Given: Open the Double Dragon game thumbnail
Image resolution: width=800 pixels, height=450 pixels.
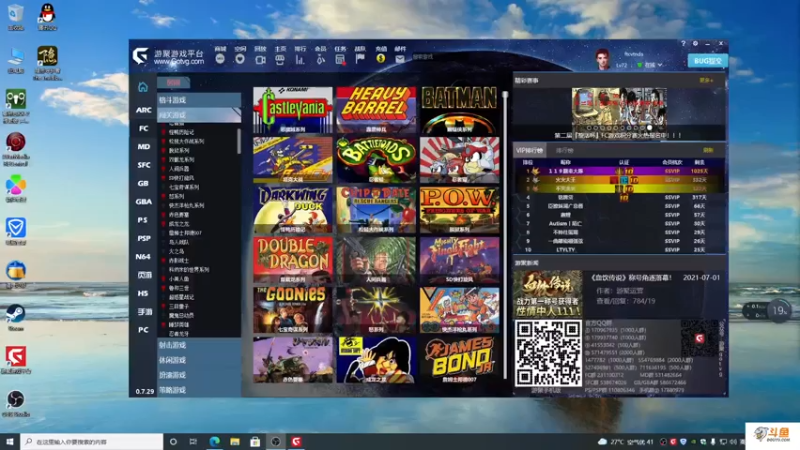Looking at the screenshot, I should point(292,260).
